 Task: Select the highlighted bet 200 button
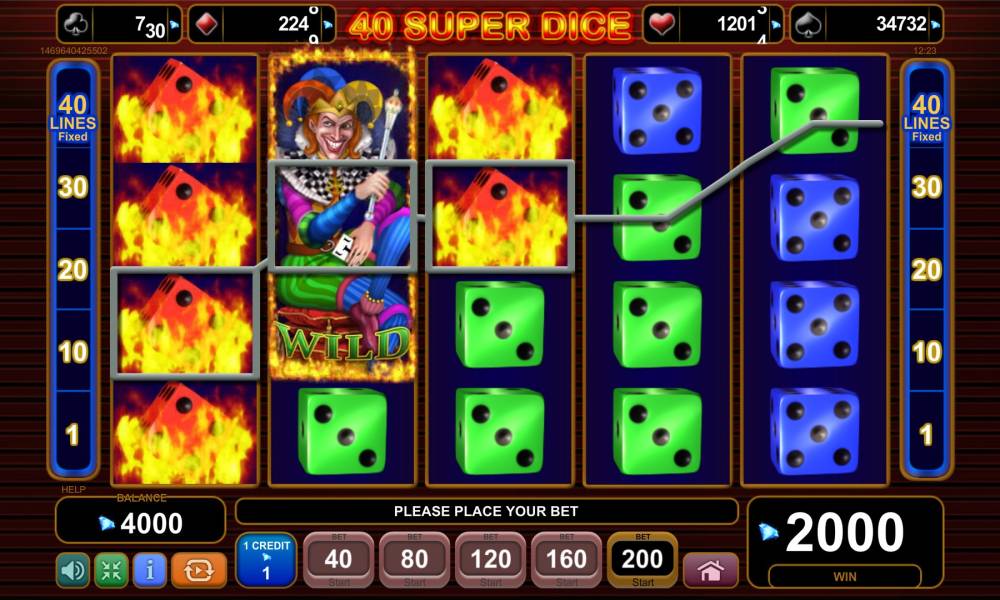[x=642, y=560]
